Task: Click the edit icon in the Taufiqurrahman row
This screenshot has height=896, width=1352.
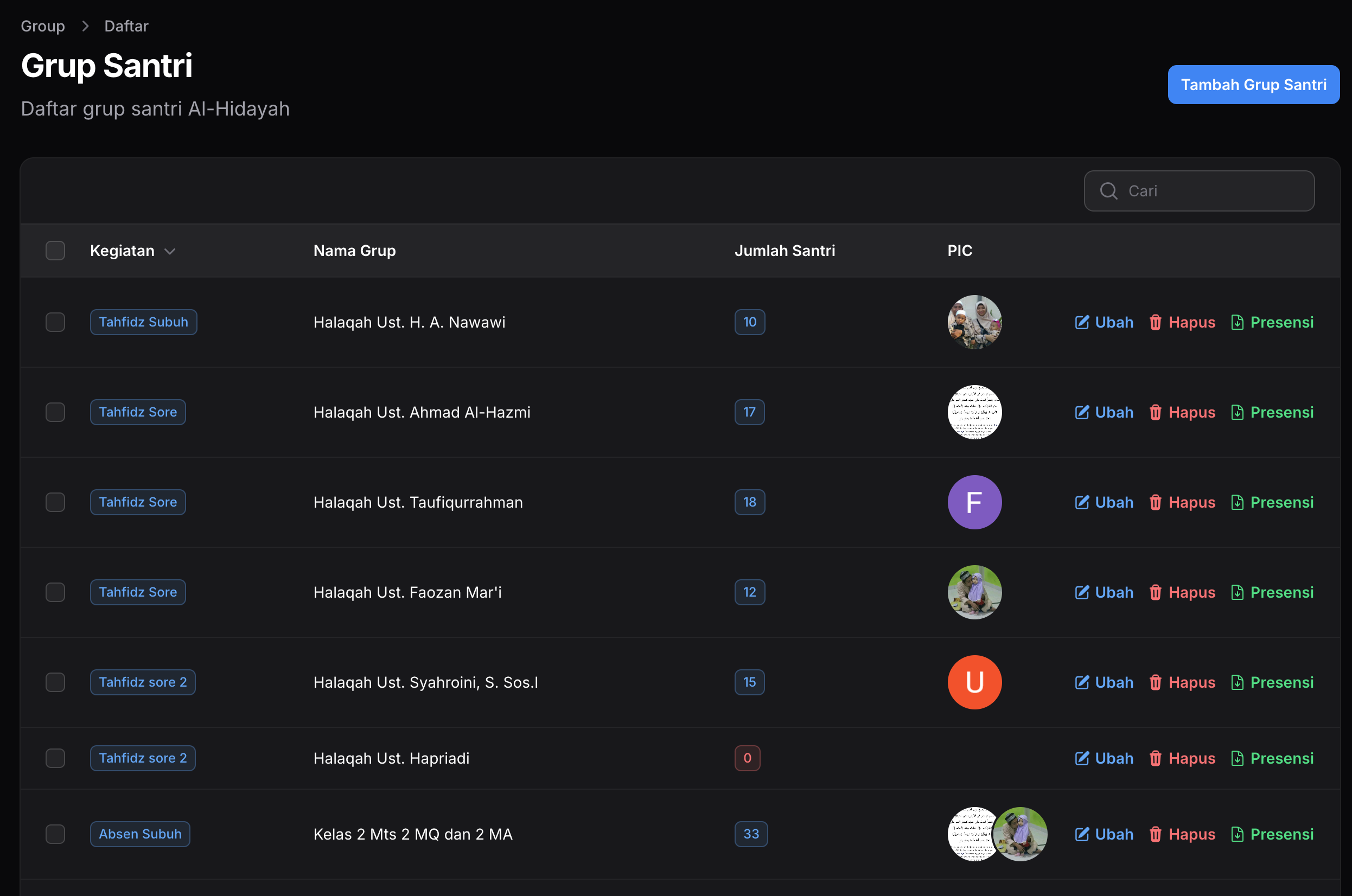Action: click(x=1082, y=502)
